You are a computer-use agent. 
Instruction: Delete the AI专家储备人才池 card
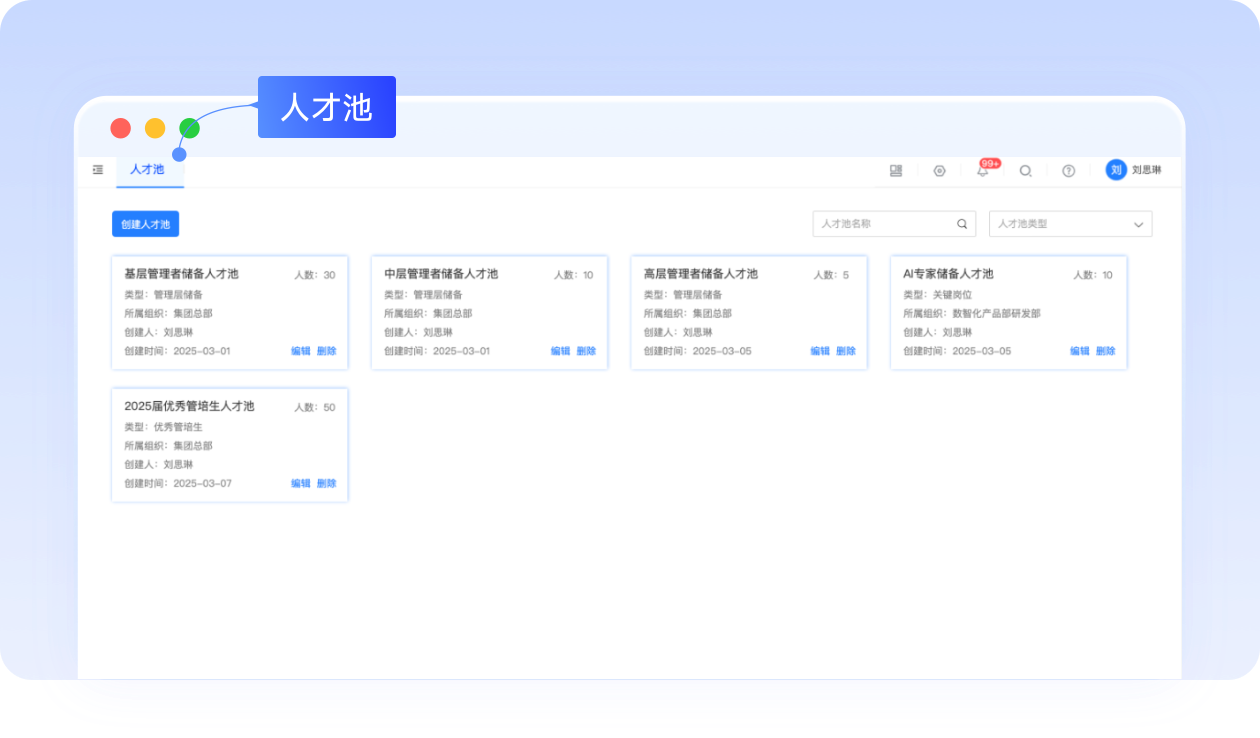pos(1105,351)
